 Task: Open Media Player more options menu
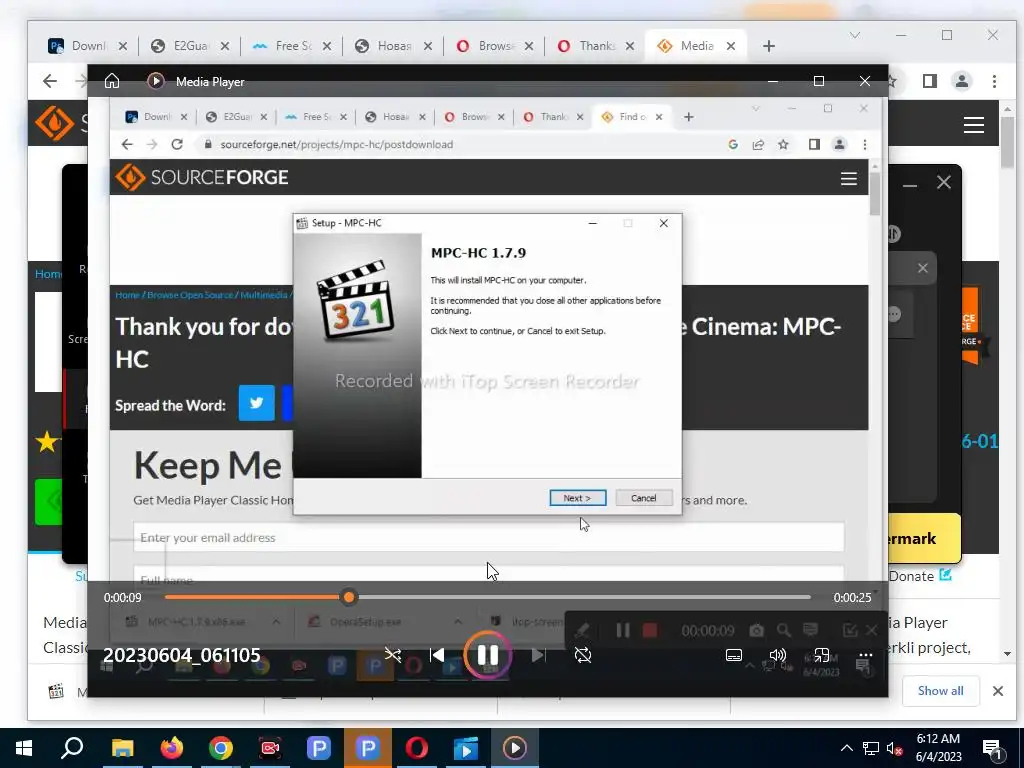[865, 655]
